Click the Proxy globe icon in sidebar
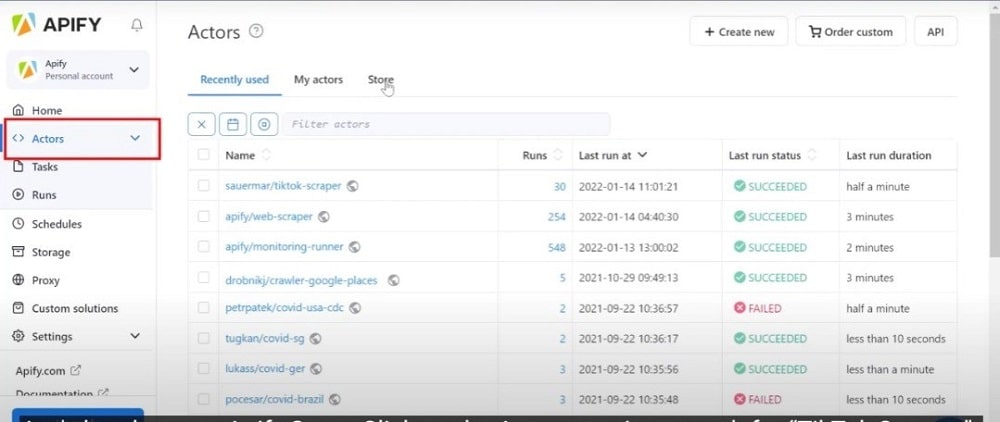 coord(18,280)
